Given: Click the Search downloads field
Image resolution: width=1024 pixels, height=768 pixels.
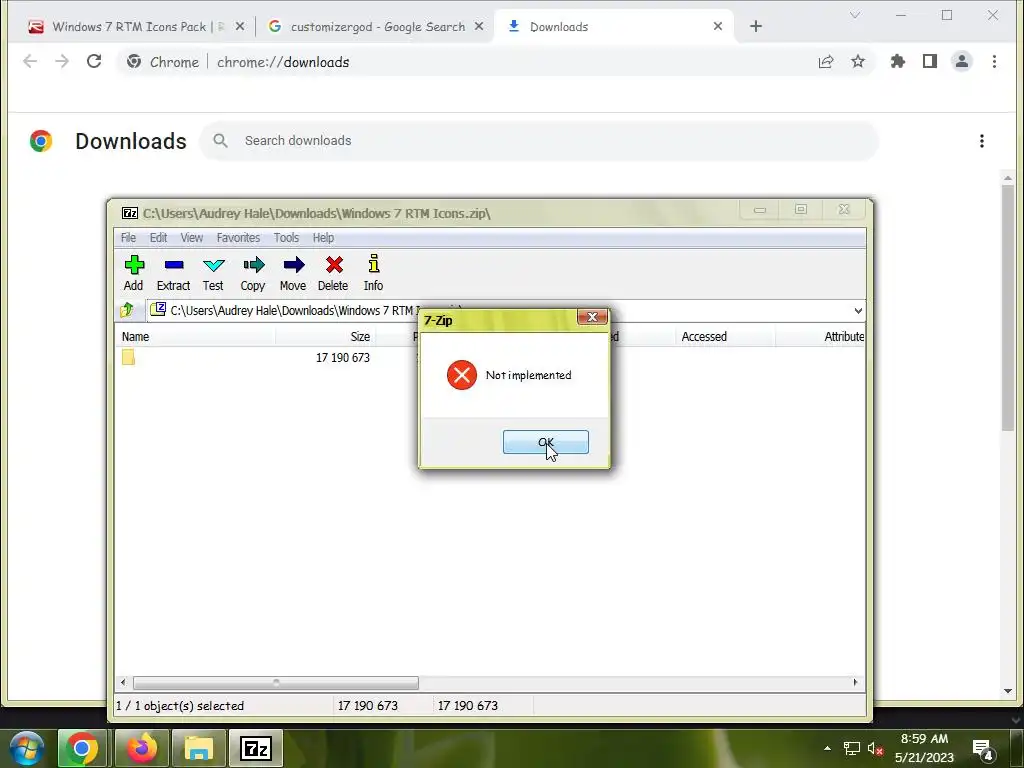Looking at the screenshot, I should (539, 141).
